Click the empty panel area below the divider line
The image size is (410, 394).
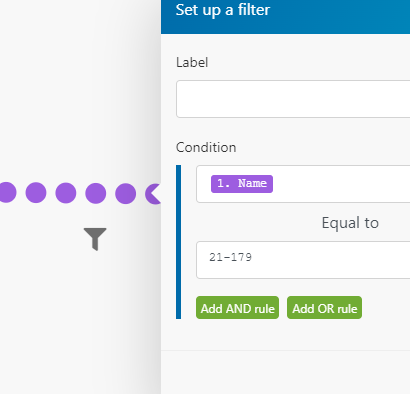285,372
